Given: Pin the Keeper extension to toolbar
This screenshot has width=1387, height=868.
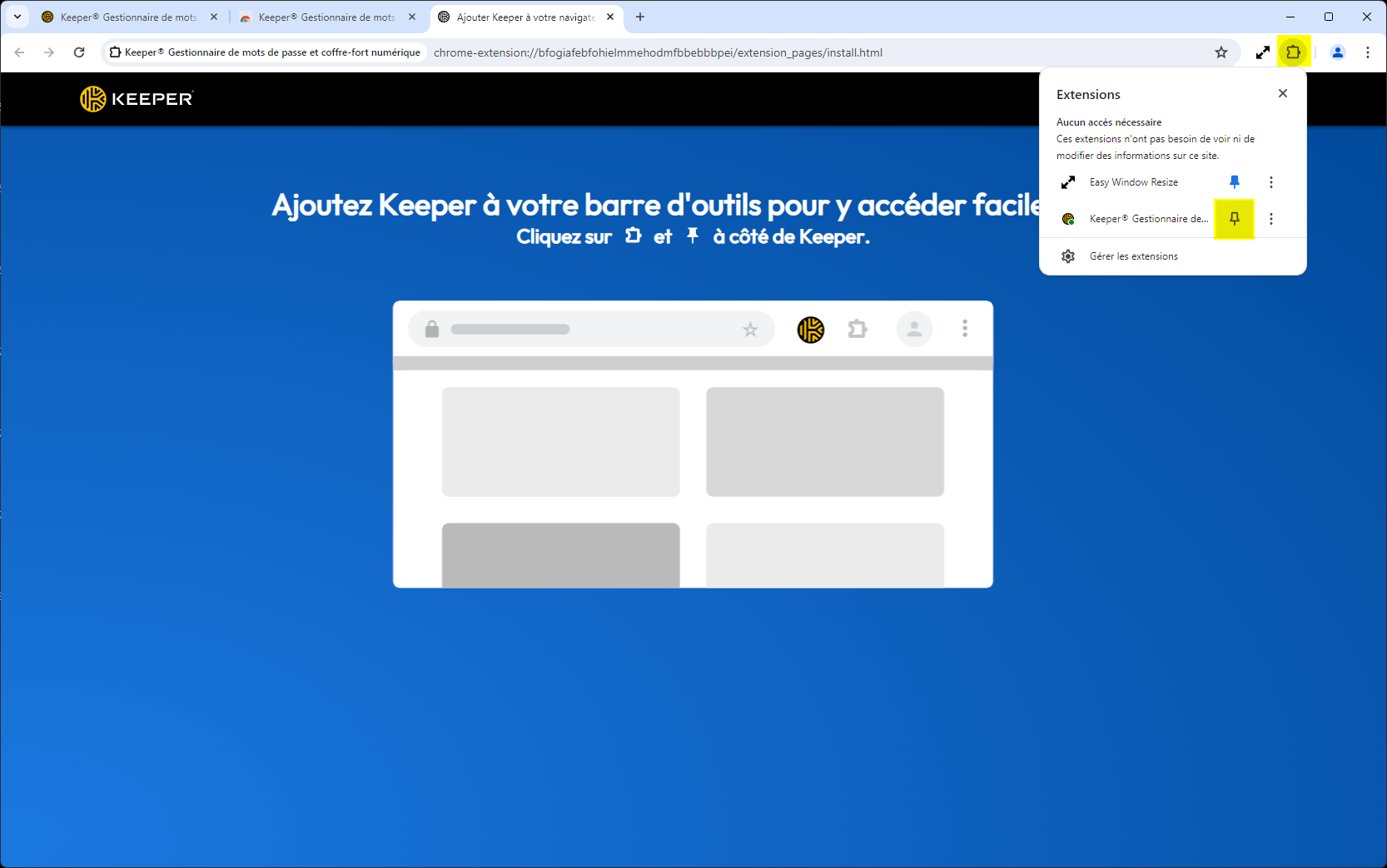Looking at the screenshot, I should pos(1234,219).
